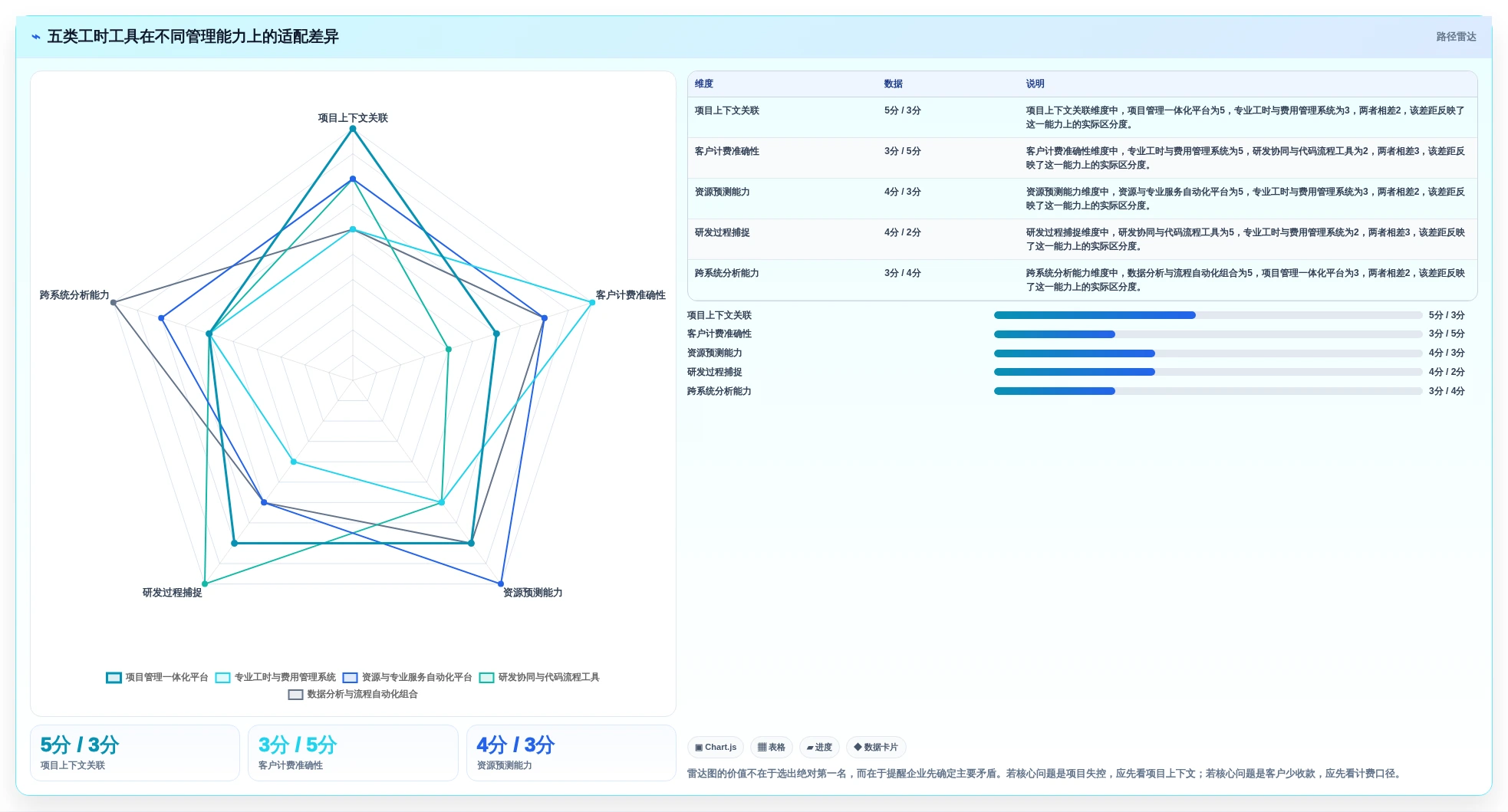Click the radar axis label 项目上下文关联

(353, 118)
